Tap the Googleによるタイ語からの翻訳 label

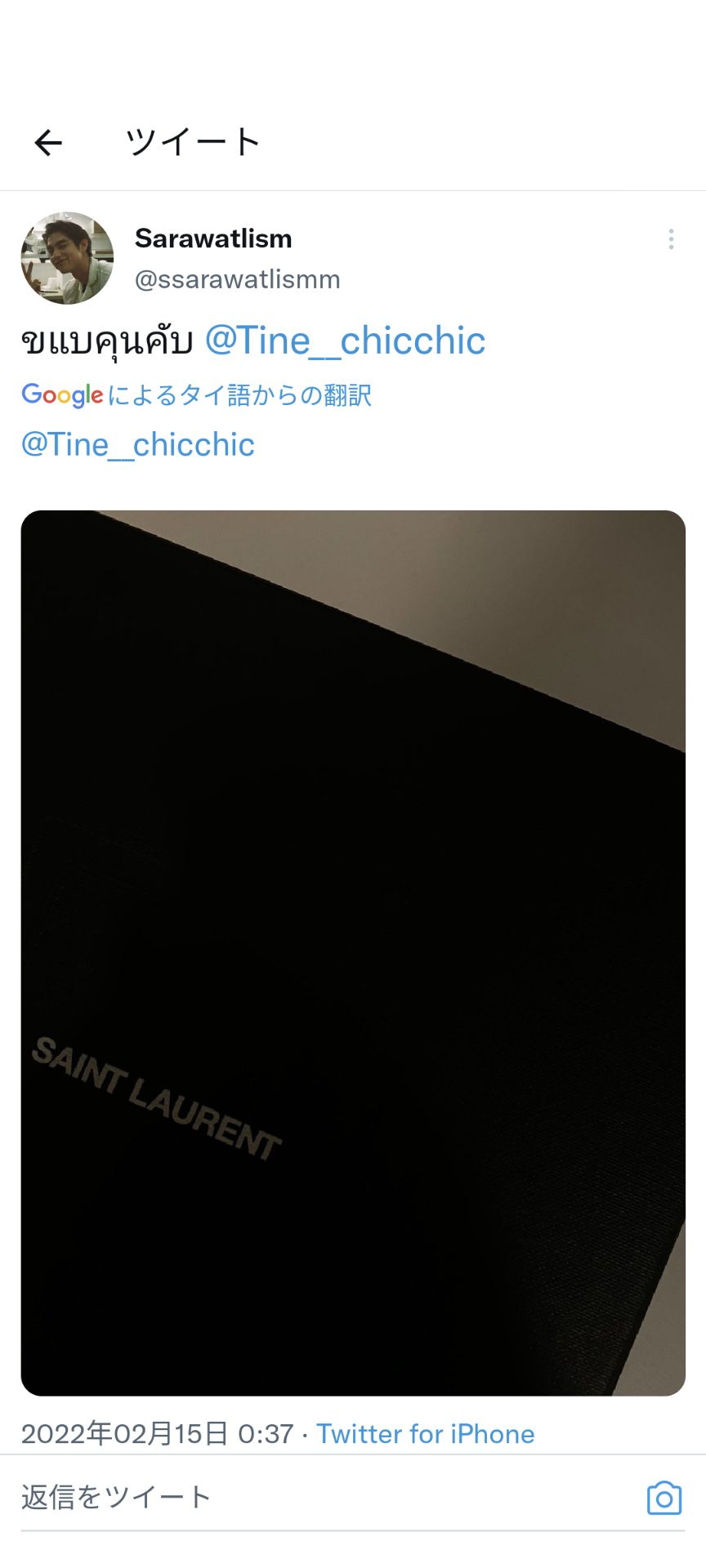[196, 395]
